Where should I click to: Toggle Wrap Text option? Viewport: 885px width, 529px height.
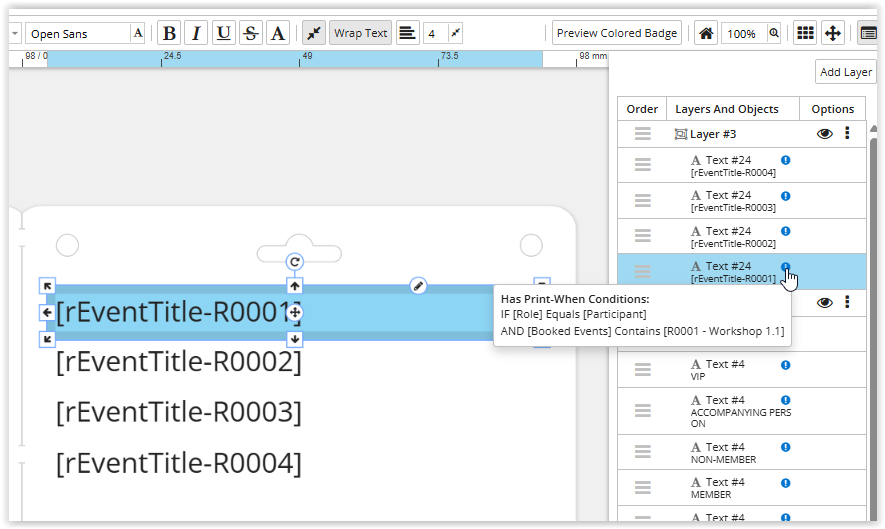[360, 33]
